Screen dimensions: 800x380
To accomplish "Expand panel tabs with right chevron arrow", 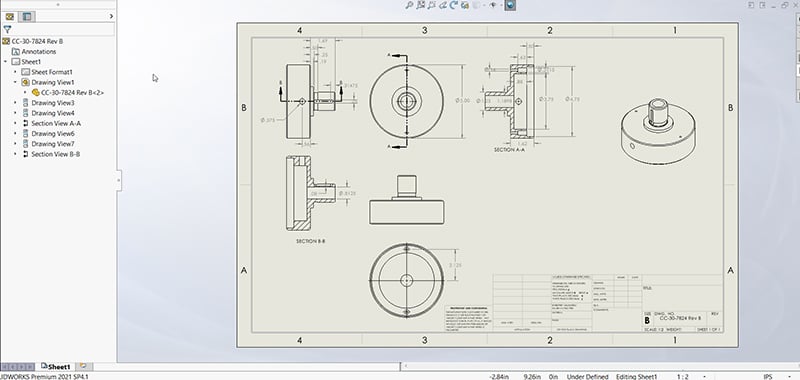I will (x=111, y=16).
